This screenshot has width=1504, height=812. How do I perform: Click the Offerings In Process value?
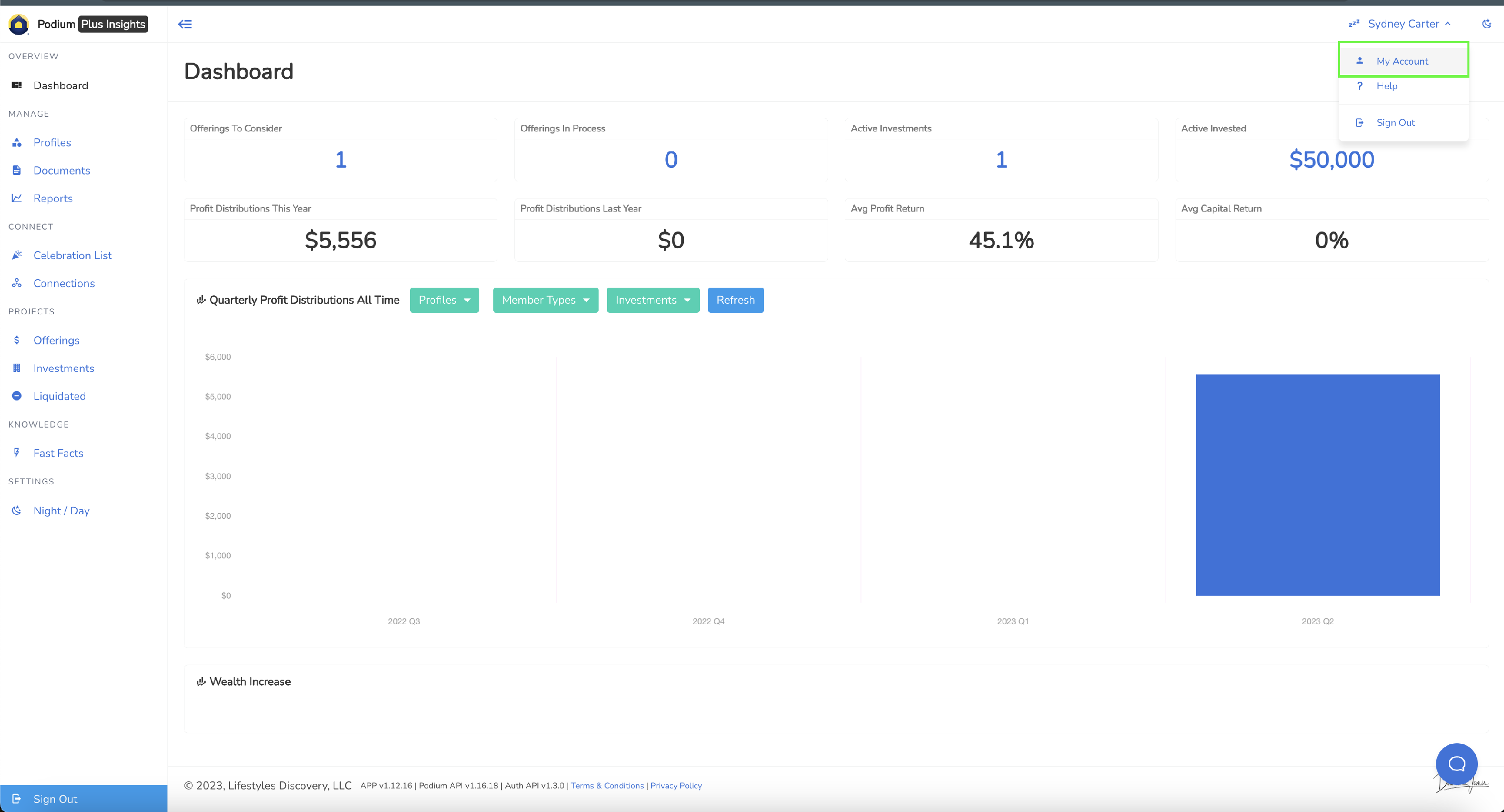tap(671, 159)
